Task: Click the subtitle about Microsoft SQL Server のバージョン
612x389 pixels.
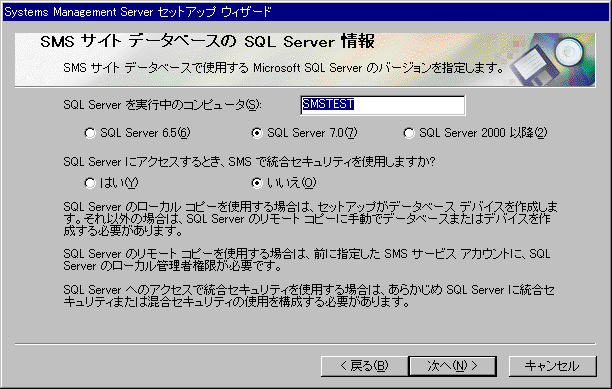Action: [x=284, y=68]
